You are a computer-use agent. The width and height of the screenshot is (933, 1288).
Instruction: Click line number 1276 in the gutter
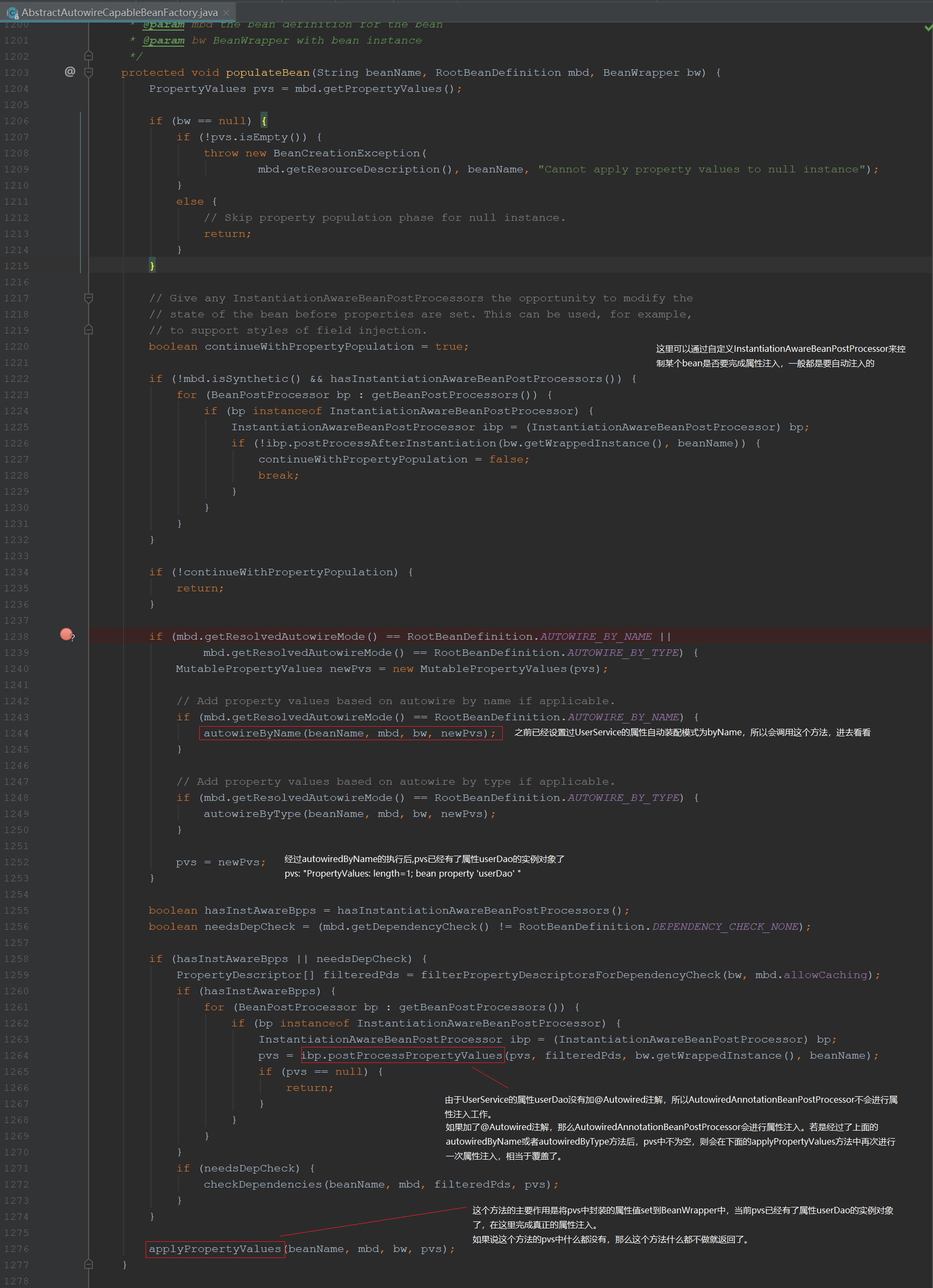click(16, 1249)
